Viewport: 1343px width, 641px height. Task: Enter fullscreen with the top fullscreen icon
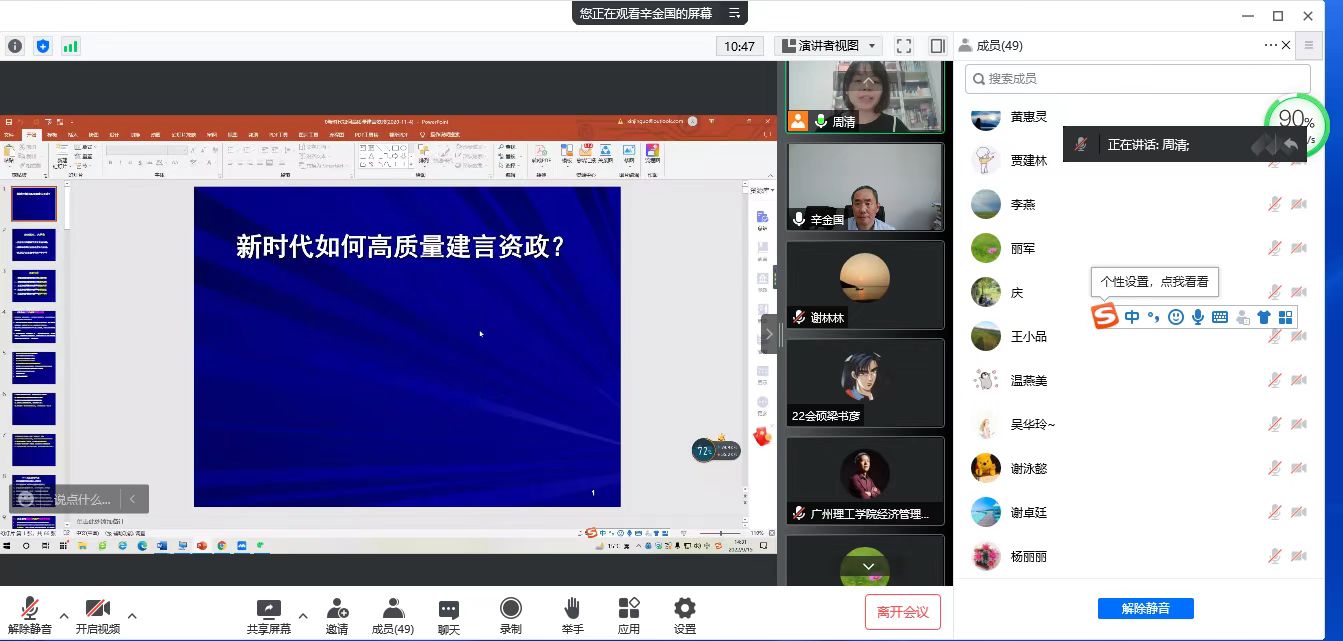click(x=903, y=45)
